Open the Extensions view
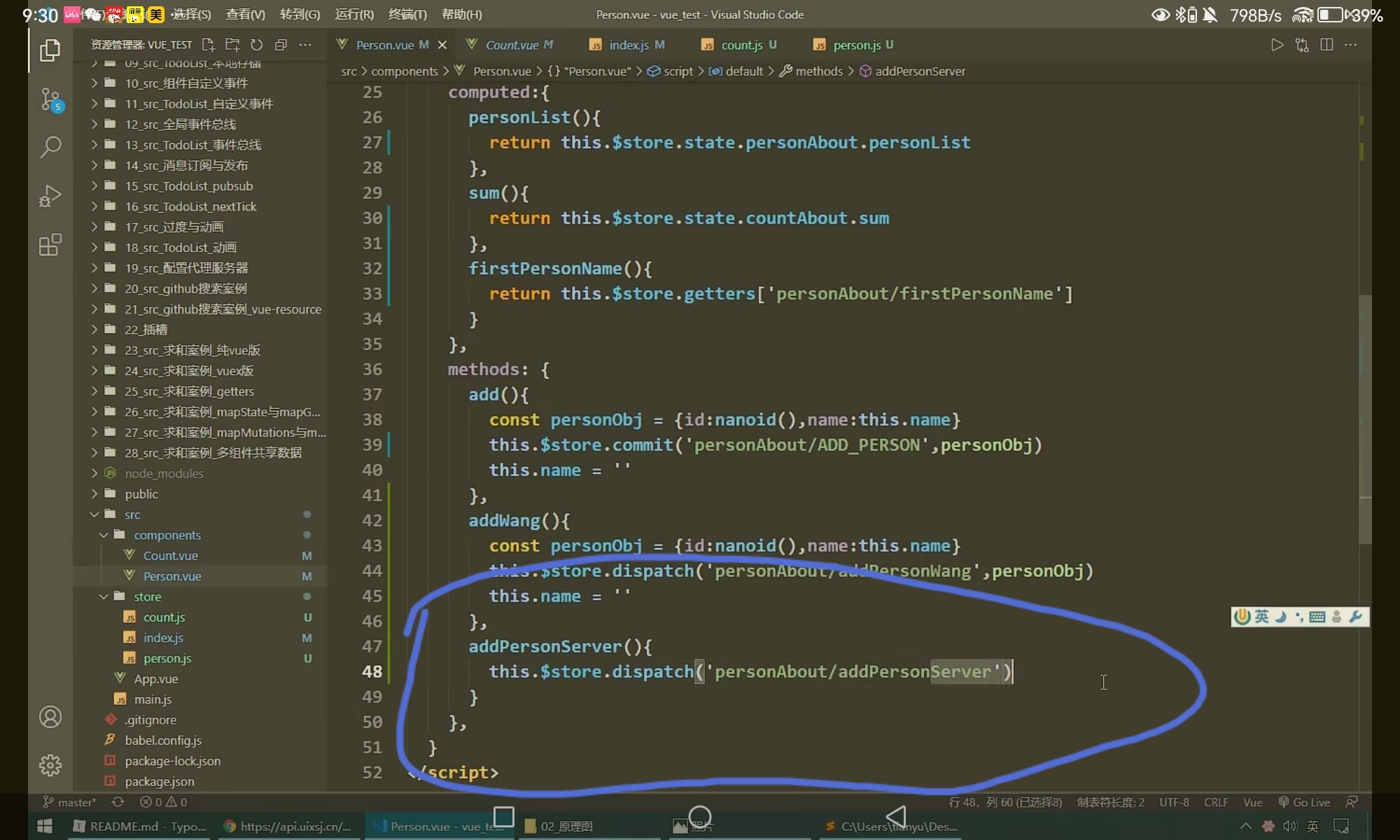This screenshot has width=1400, height=840. point(50,245)
